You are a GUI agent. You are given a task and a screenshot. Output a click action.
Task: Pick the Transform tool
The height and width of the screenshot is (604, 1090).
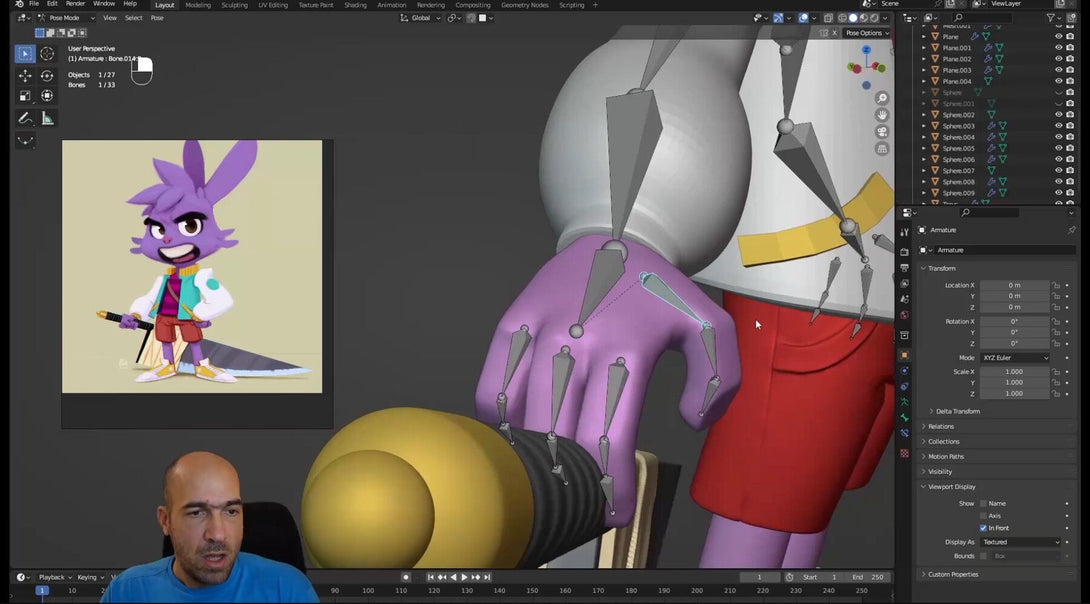(x=47, y=96)
